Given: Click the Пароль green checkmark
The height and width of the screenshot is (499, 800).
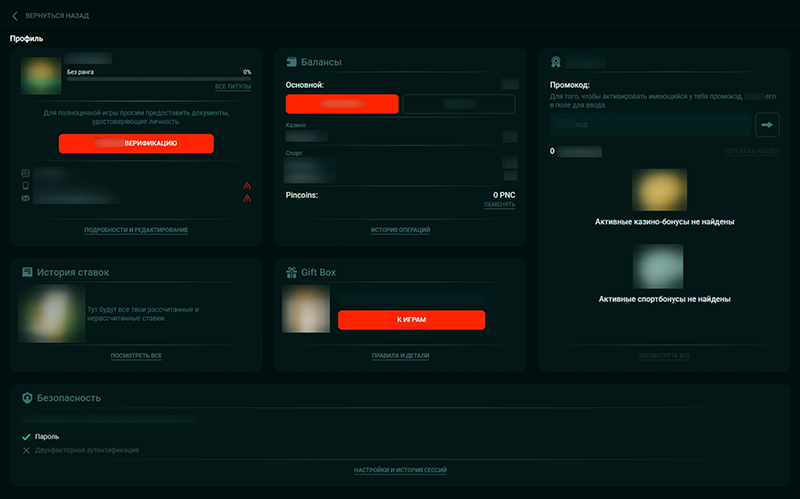Looking at the screenshot, I should [x=27, y=437].
